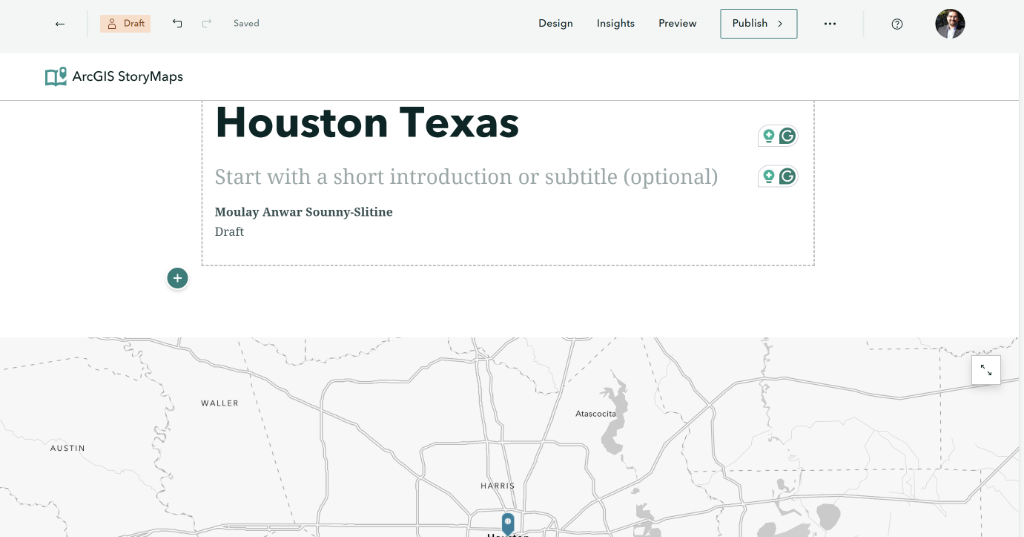Open the user profile avatar
Image resolution: width=1024 pixels, height=537 pixels.
pos(950,24)
